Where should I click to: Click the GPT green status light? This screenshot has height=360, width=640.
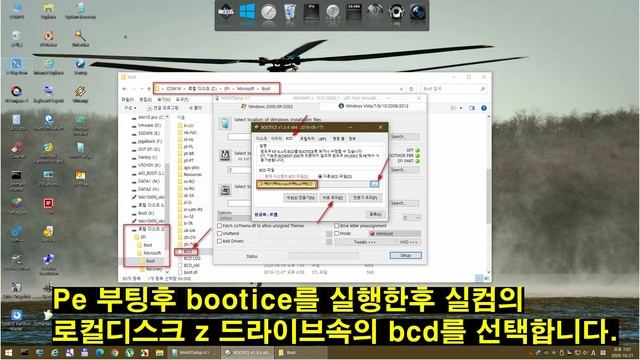(x=418, y=150)
